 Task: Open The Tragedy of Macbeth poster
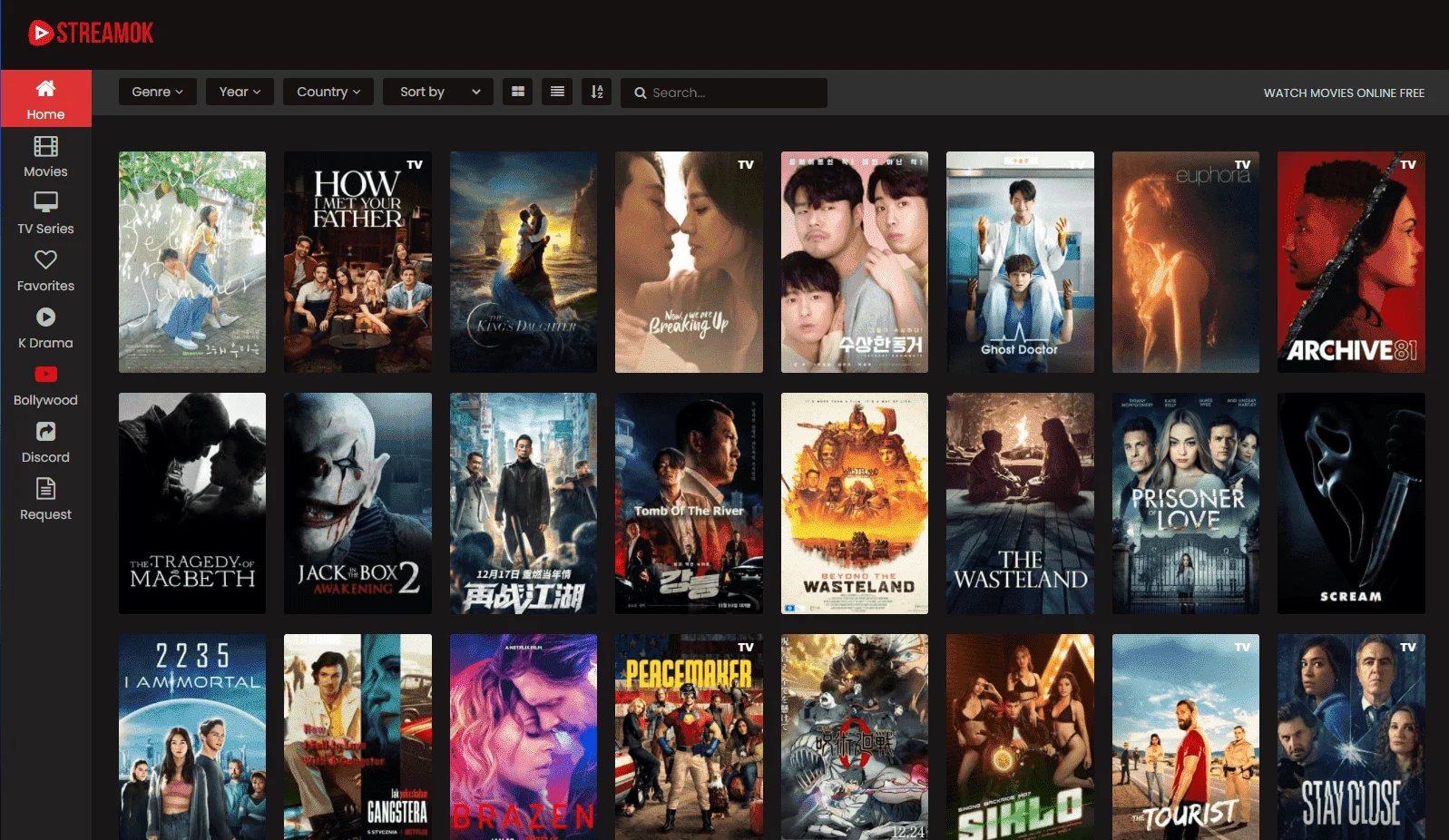pyautogui.click(x=192, y=503)
